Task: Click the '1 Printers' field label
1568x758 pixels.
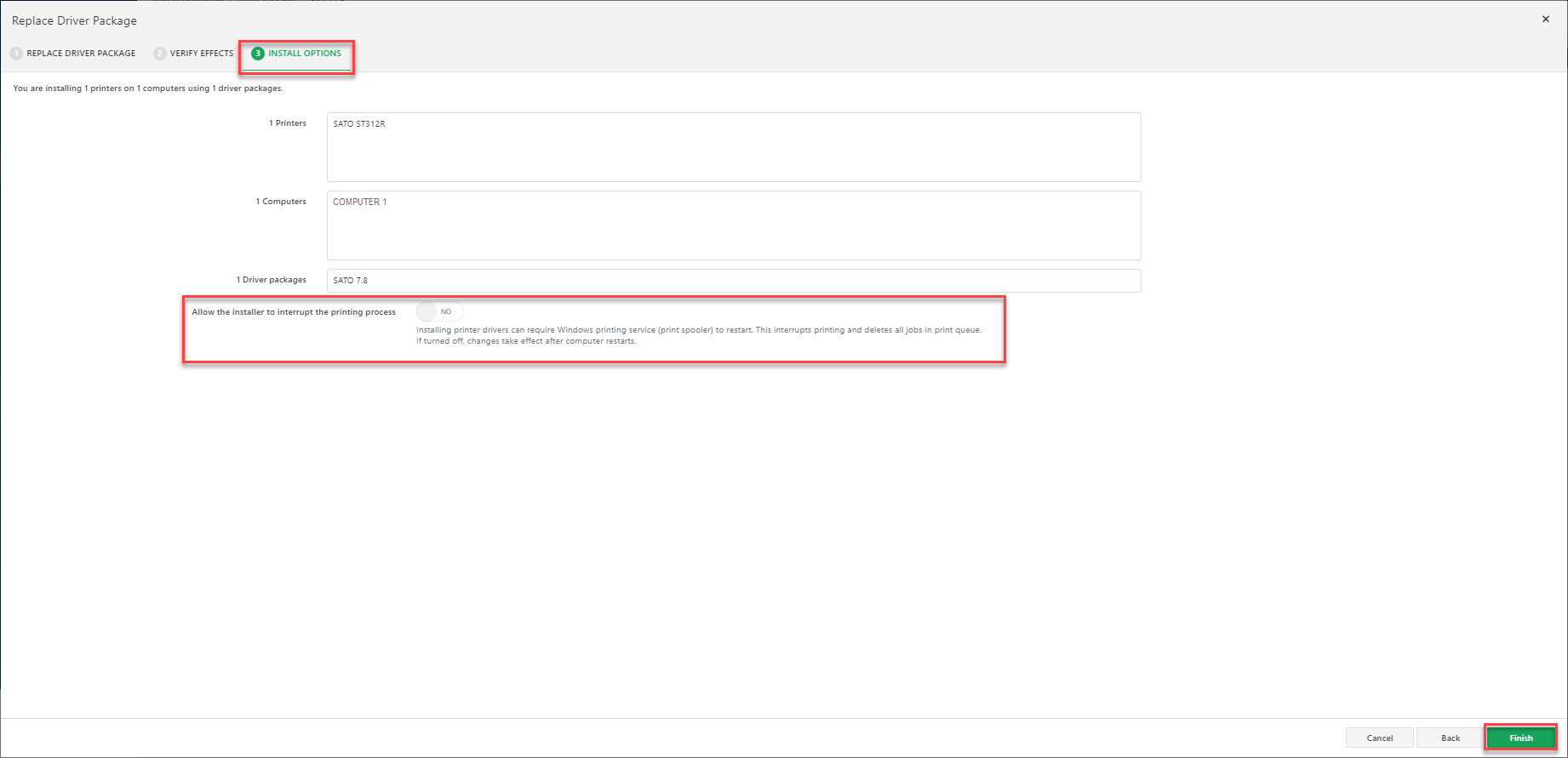Action: coord(288,123)
